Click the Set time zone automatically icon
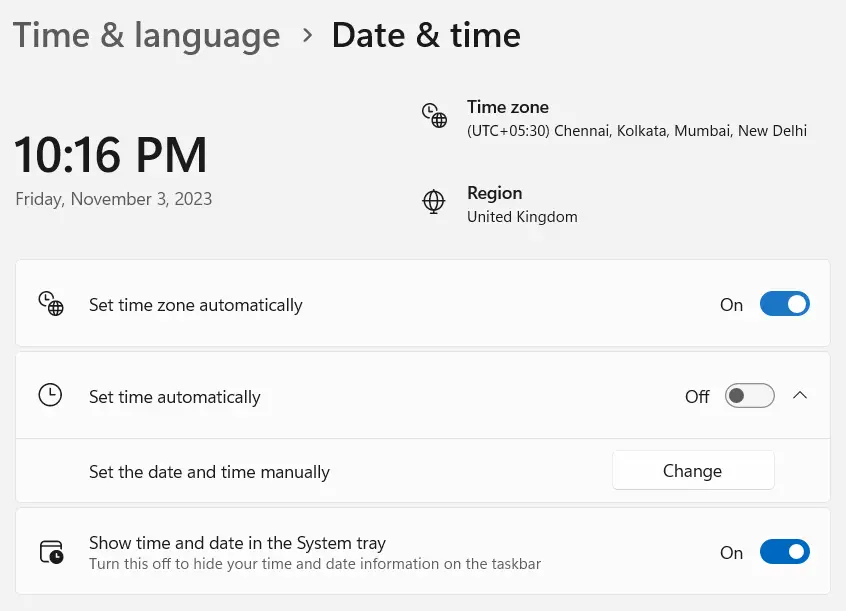846x611 pixels. point(50,304)
